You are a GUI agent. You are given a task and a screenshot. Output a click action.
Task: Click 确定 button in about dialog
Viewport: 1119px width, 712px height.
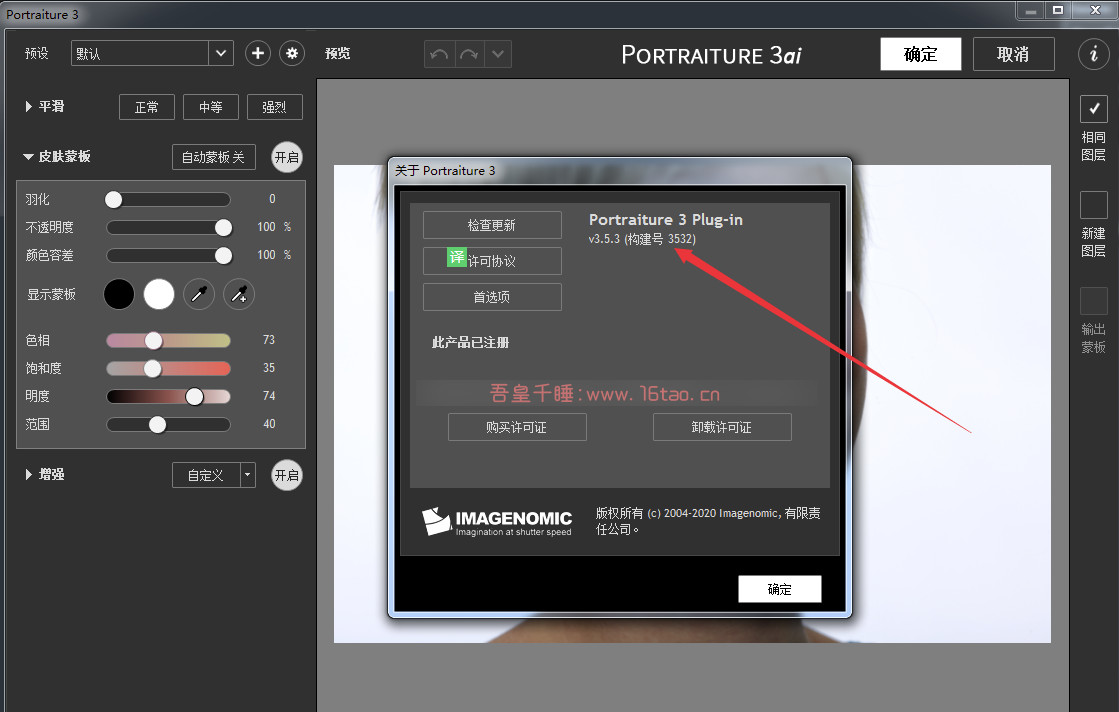tap(779, 589)
